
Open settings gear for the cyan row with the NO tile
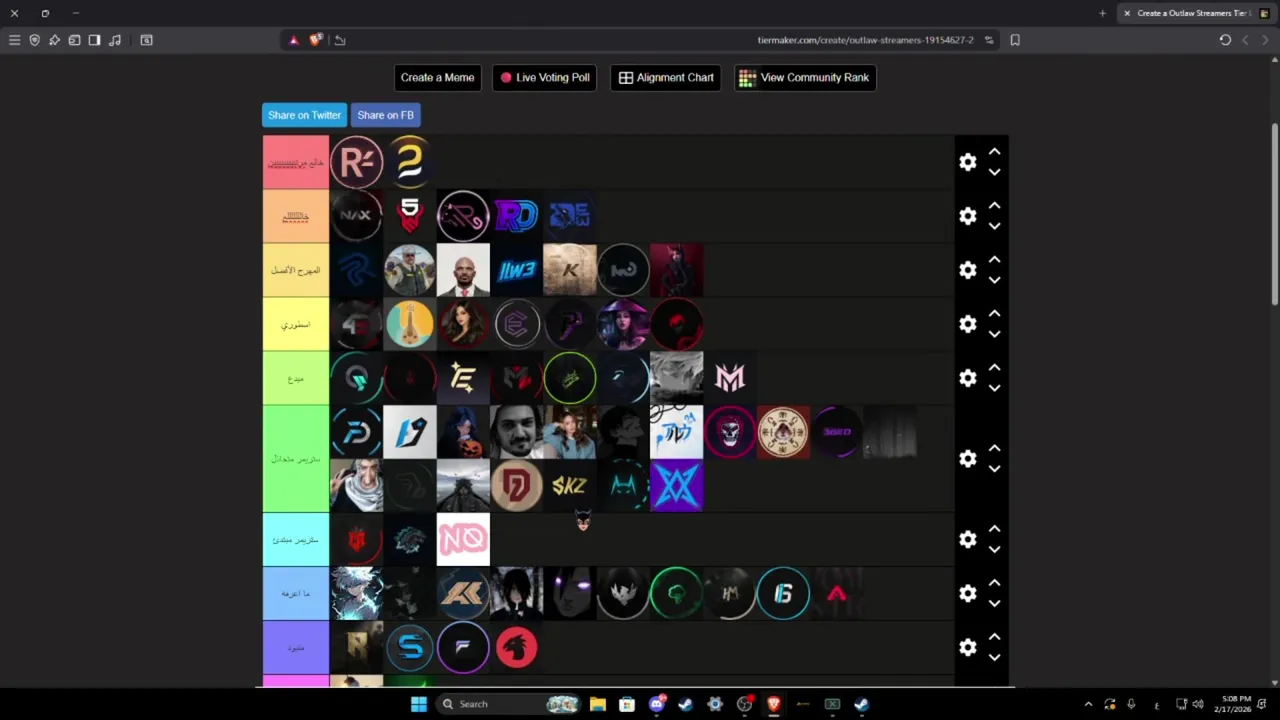click(967, 539)
